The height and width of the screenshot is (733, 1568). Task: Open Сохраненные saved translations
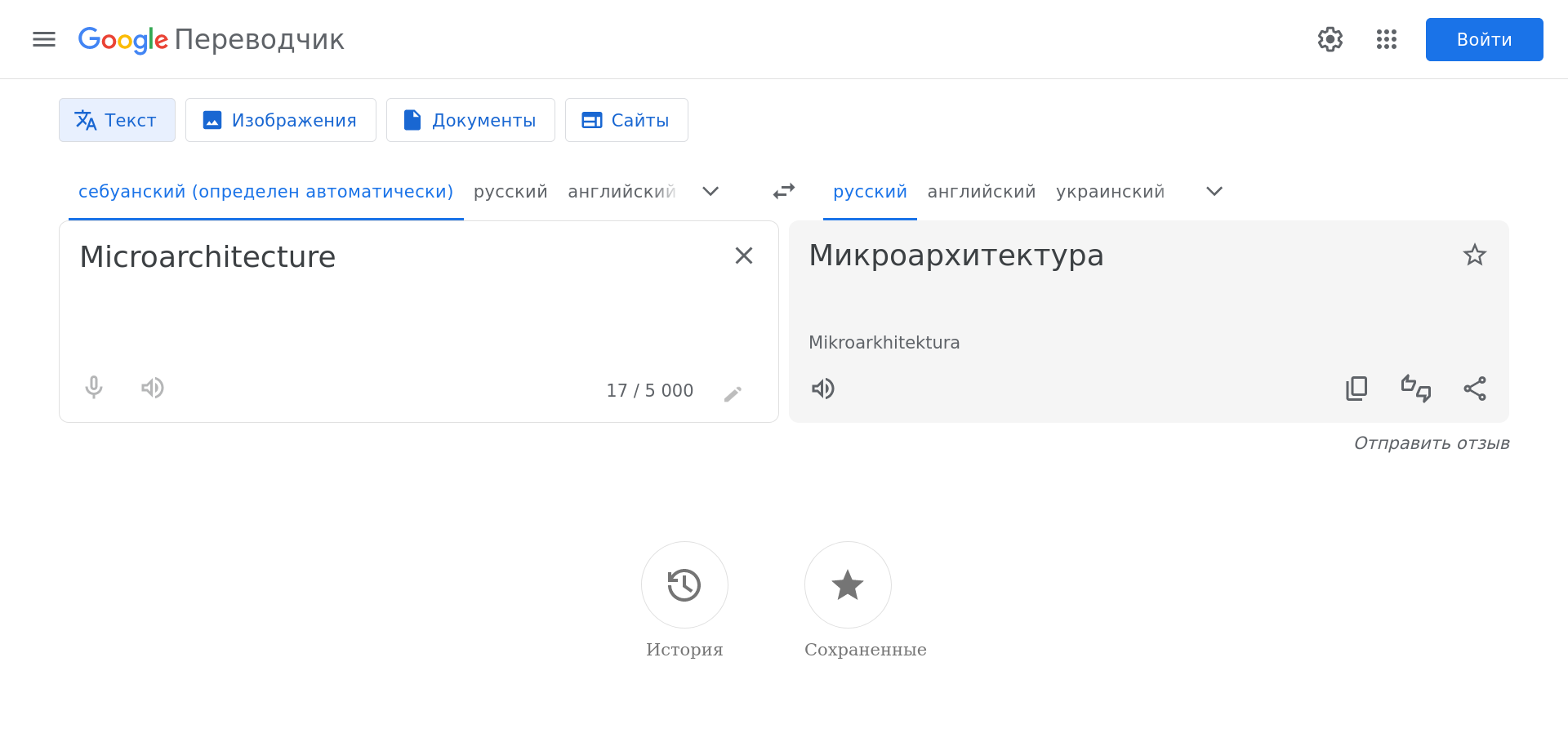pyautogui.click(x=865, y=601)
